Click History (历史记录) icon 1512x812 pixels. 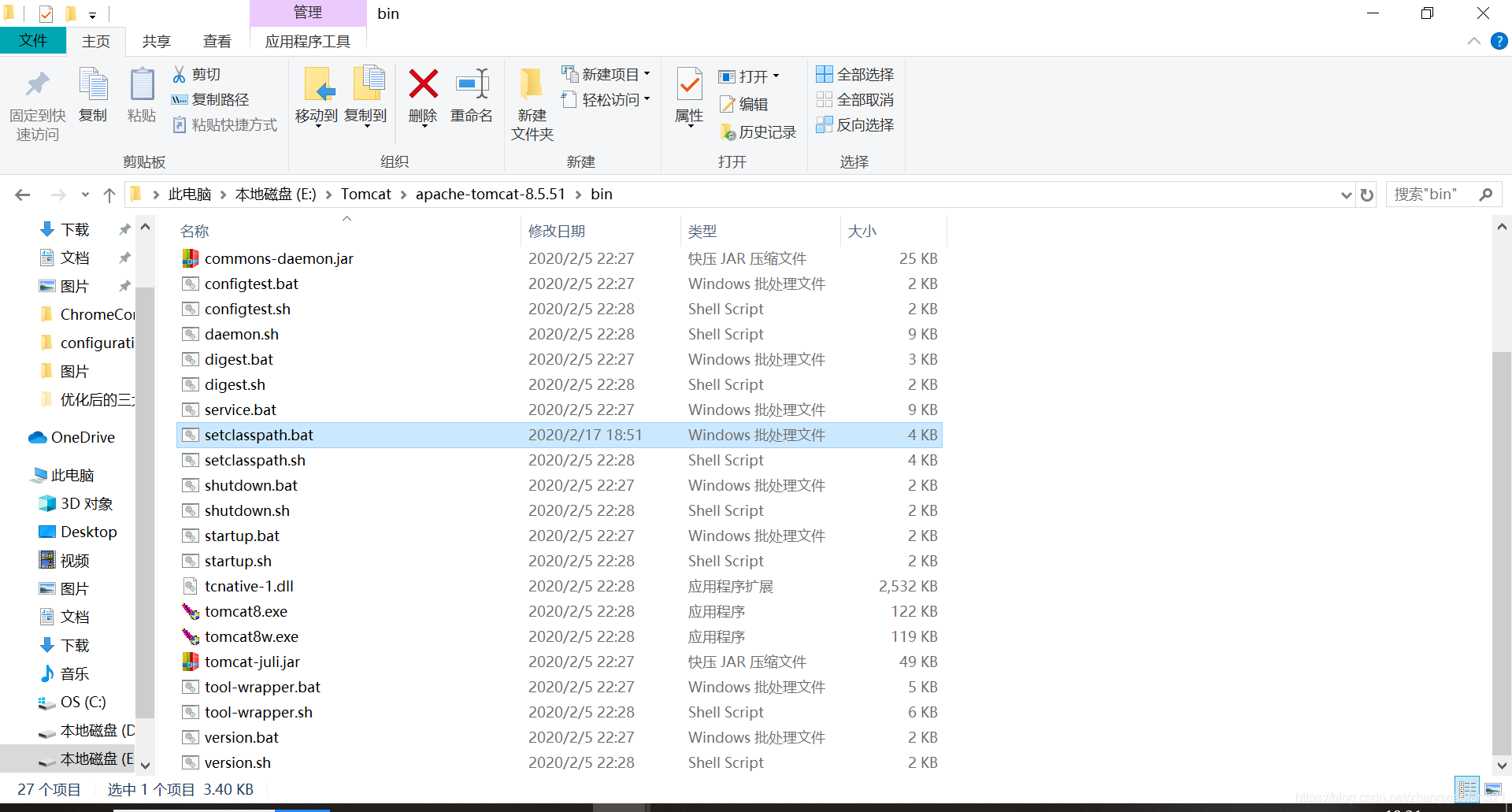pyautogui.click(x=728, y=132)
